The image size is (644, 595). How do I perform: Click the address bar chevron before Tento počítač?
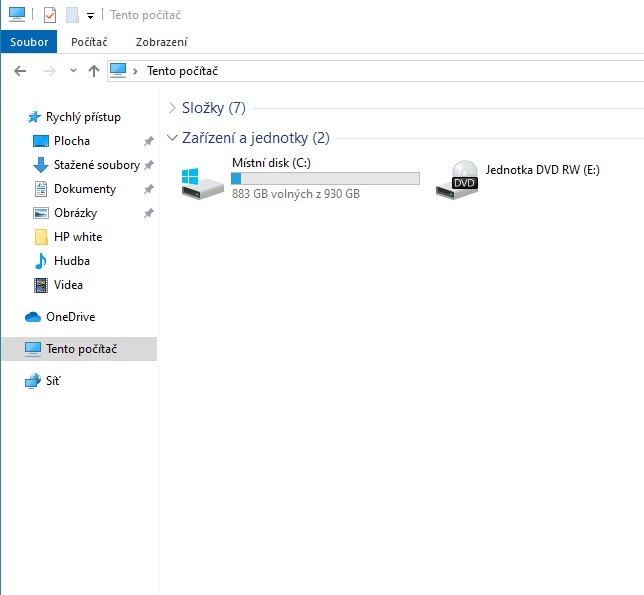135,71
